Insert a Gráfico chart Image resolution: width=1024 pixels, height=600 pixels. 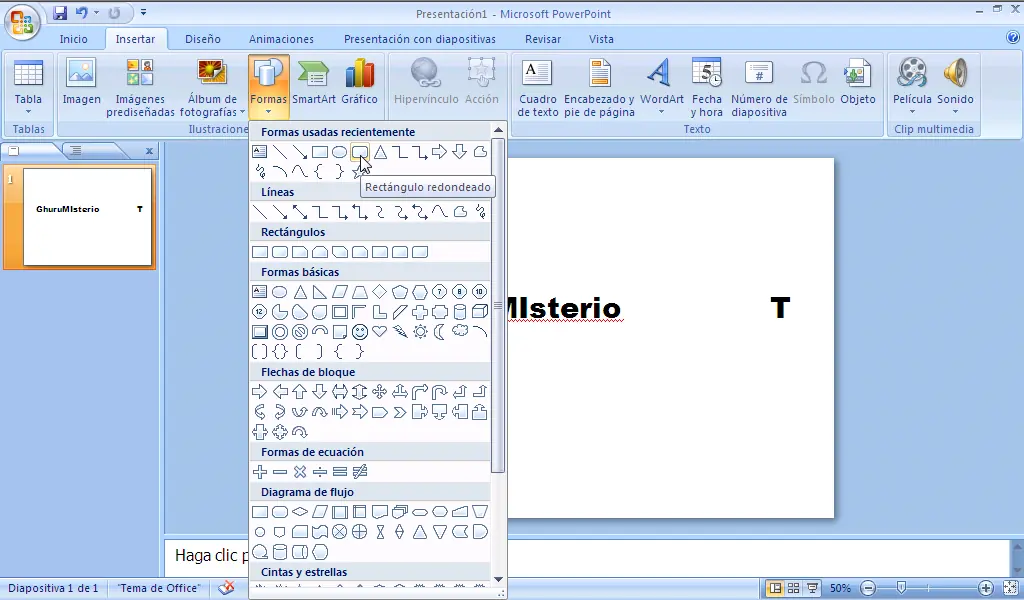pyautogui.click(x=359, y=82)
